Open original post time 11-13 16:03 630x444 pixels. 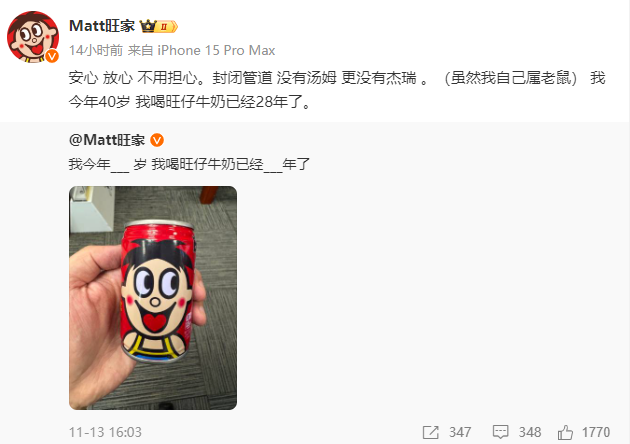pyautogui.click(x=105, y=432)
